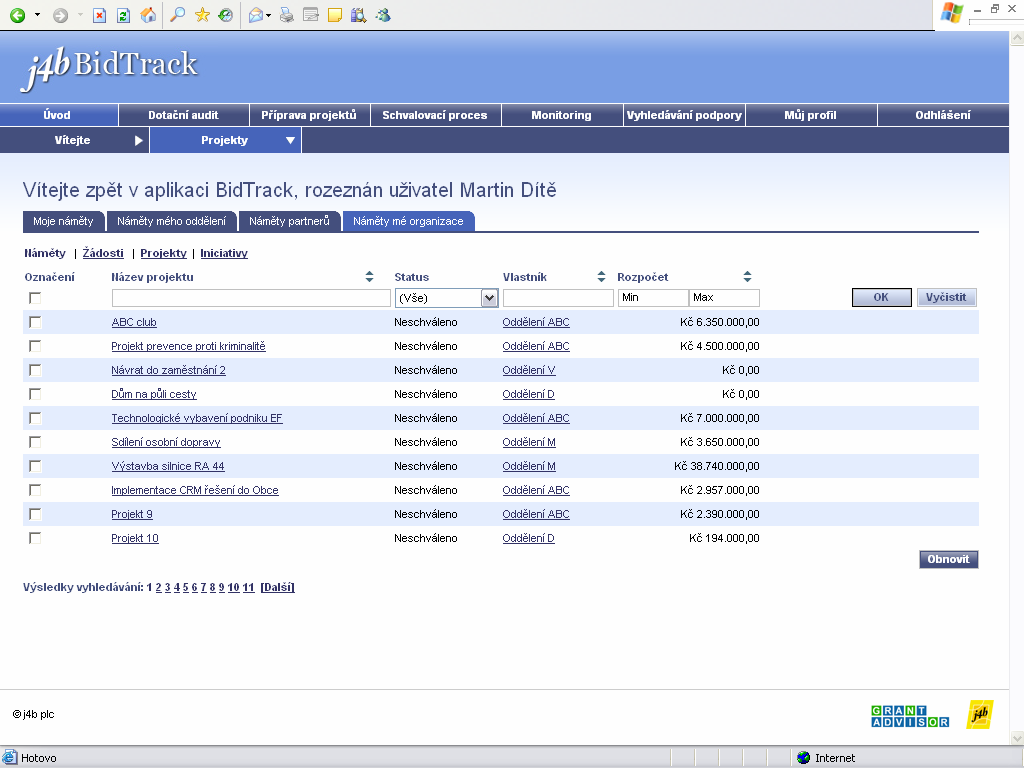
Task: Sort by Vlastník using sort arrows
Action: tap(601, 277)
